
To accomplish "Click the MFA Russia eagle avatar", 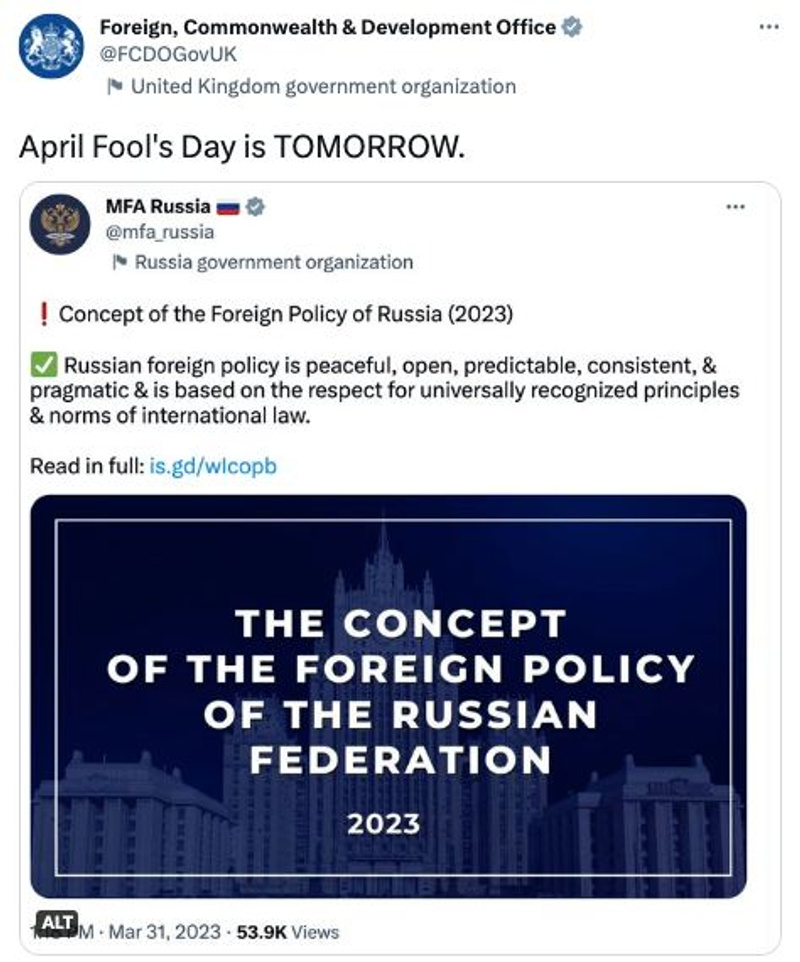I will click(60, 224).
